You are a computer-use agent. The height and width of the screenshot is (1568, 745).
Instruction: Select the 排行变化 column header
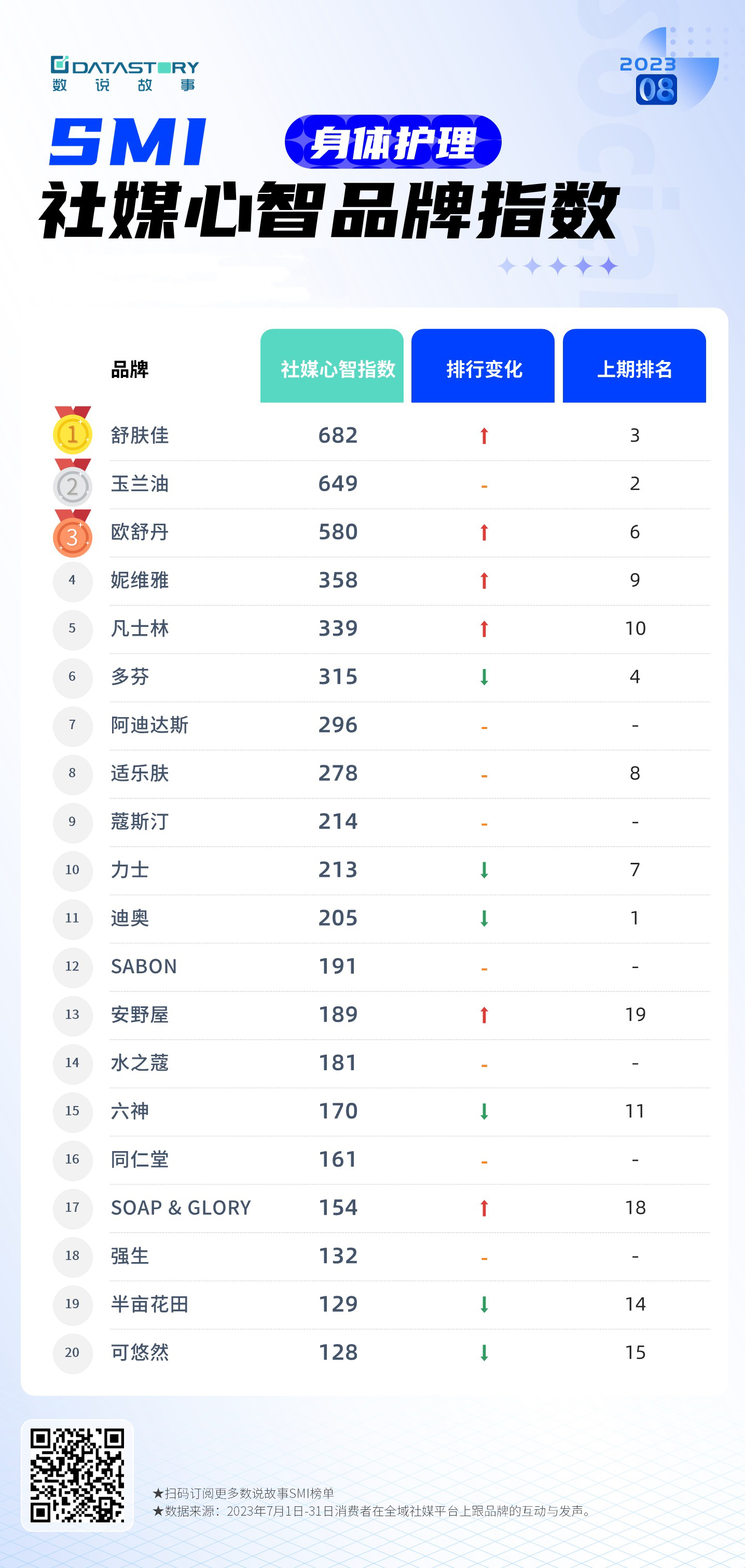483,367
